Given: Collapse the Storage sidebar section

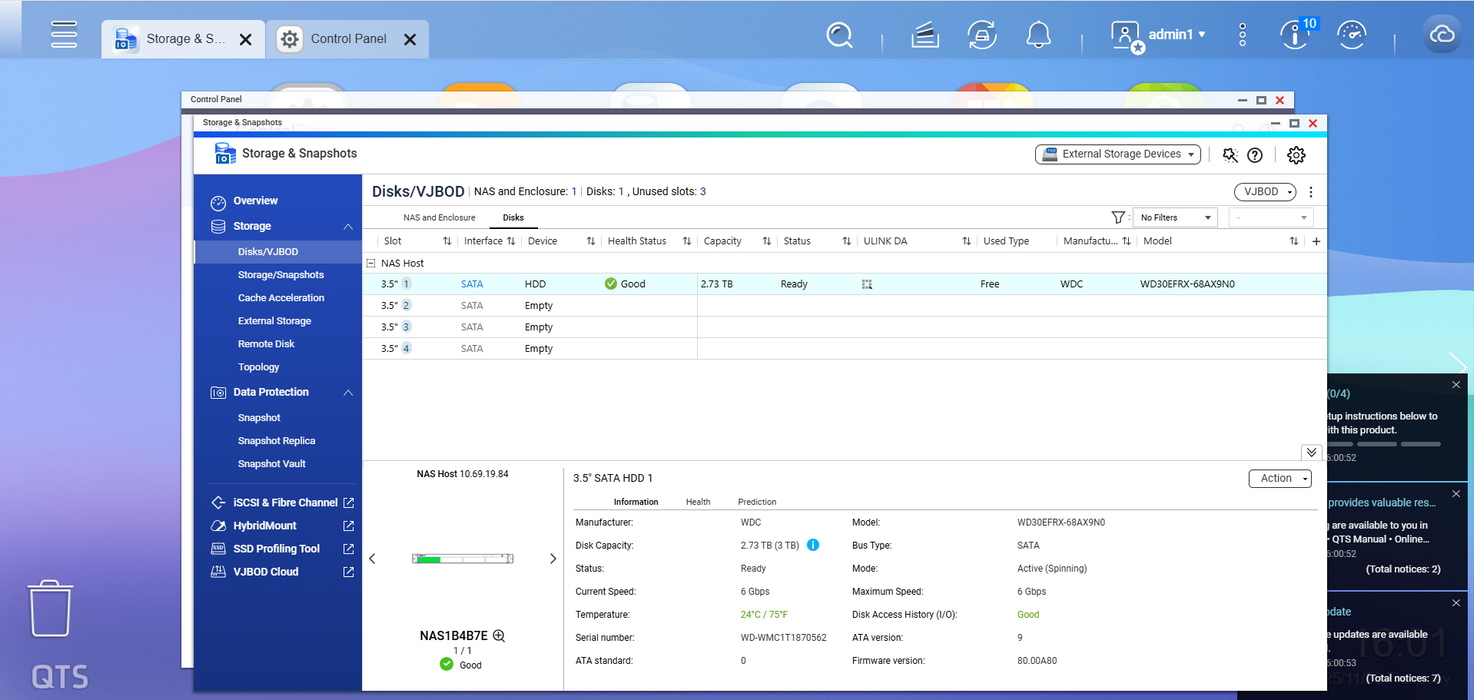Looking at the screenshot, I should (347, 227).
